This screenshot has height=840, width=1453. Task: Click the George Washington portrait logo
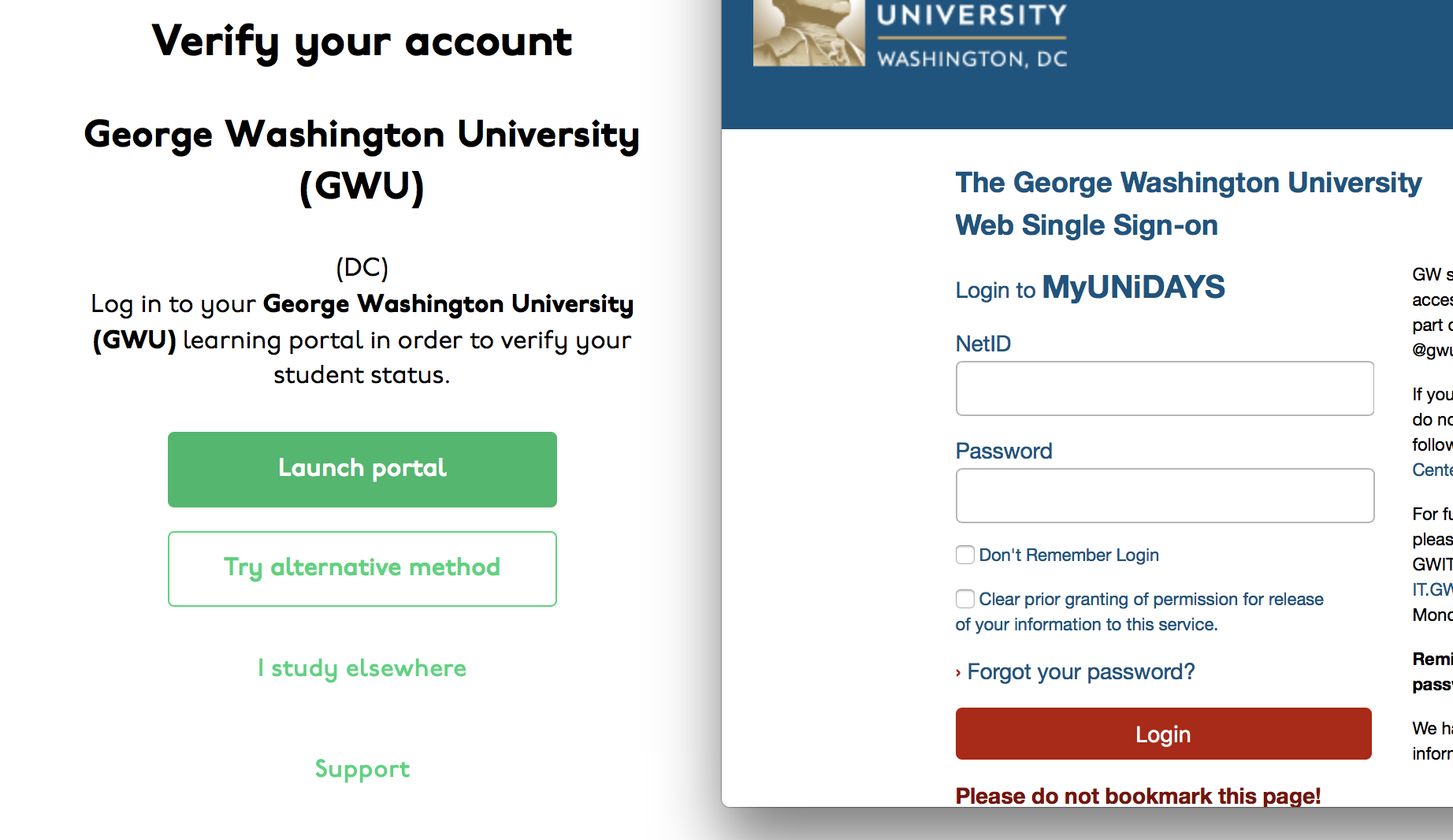[x=809, y=32]
